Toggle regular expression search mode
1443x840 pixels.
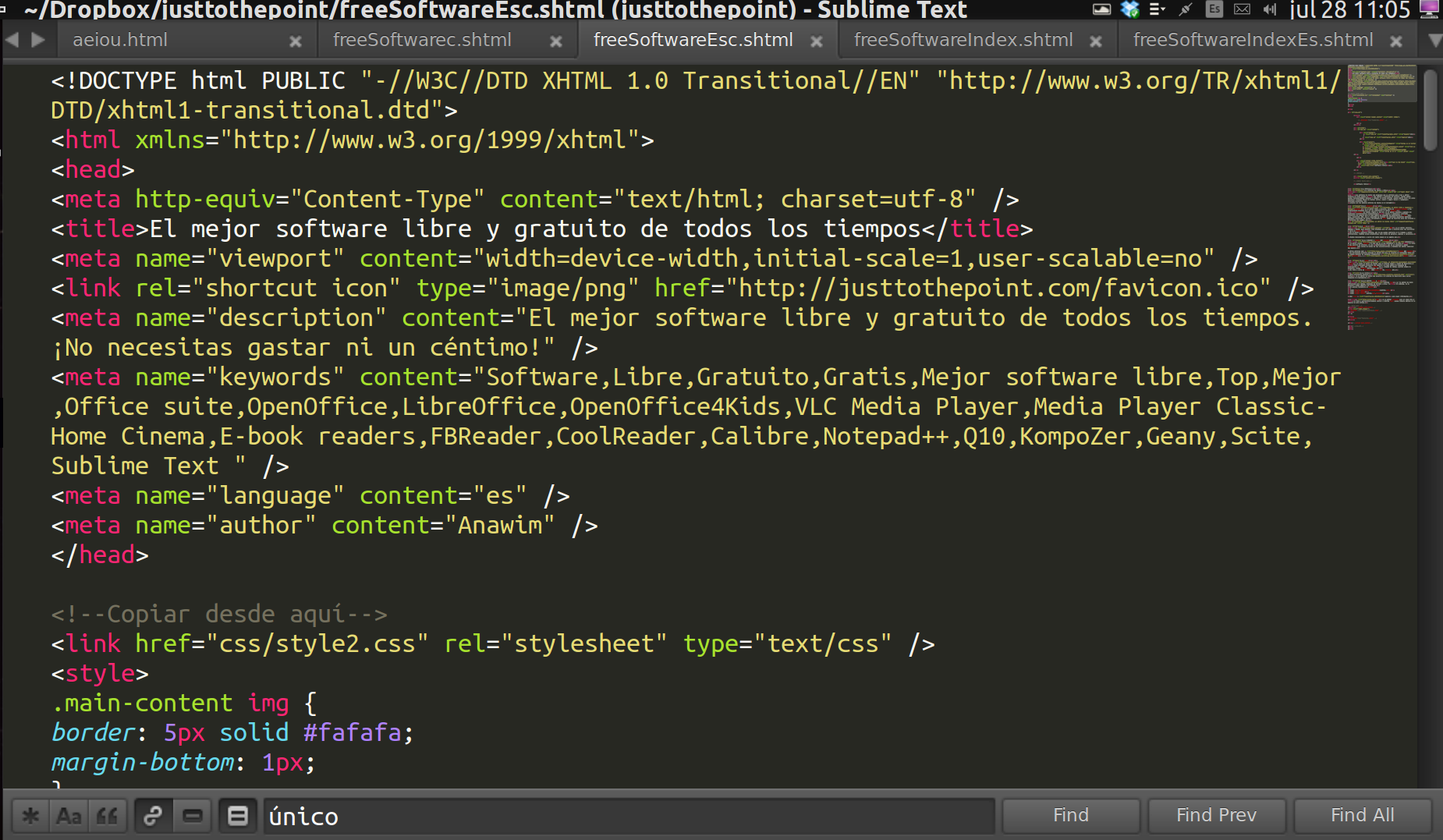30,816
